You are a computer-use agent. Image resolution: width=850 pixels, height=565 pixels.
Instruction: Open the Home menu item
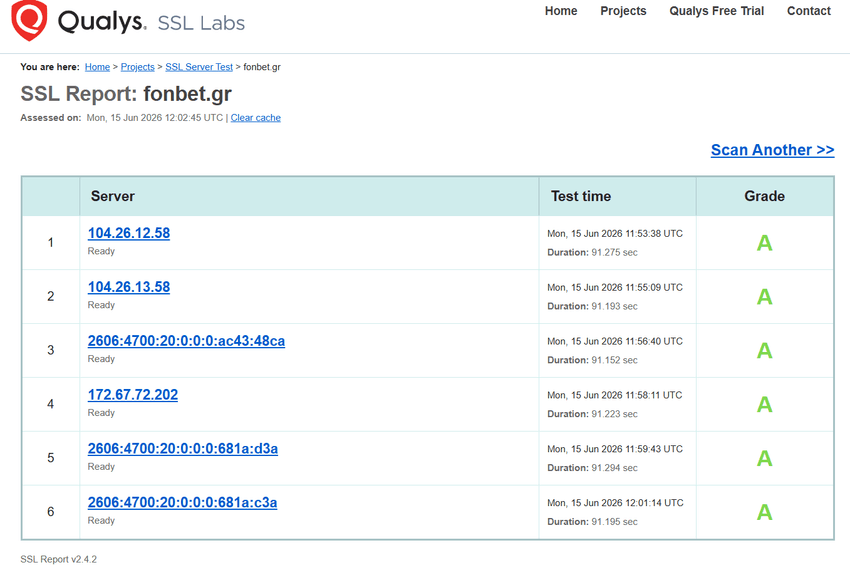[x=561, y=11]
